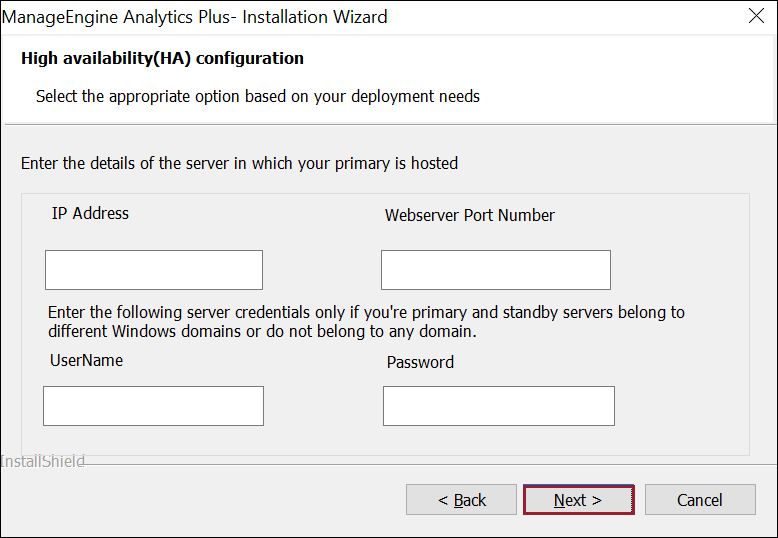Click the IP Address label
The height and width of the screenshot is (538, 778).
pos(90,213)
